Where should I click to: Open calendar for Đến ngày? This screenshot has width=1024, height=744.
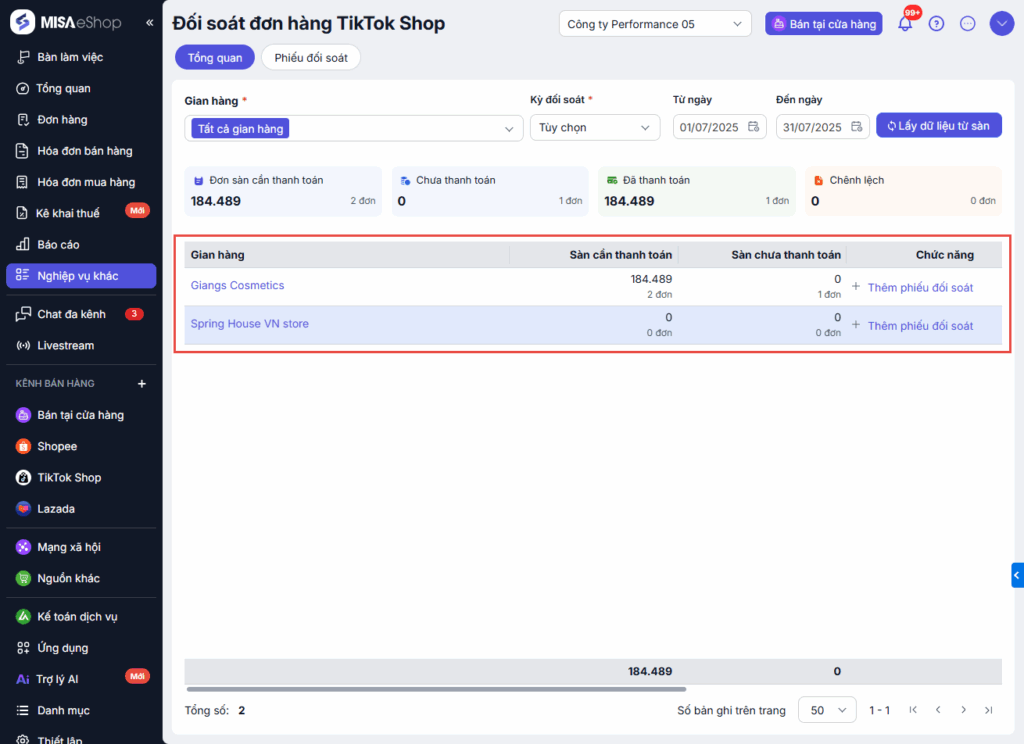pos(857,127)
